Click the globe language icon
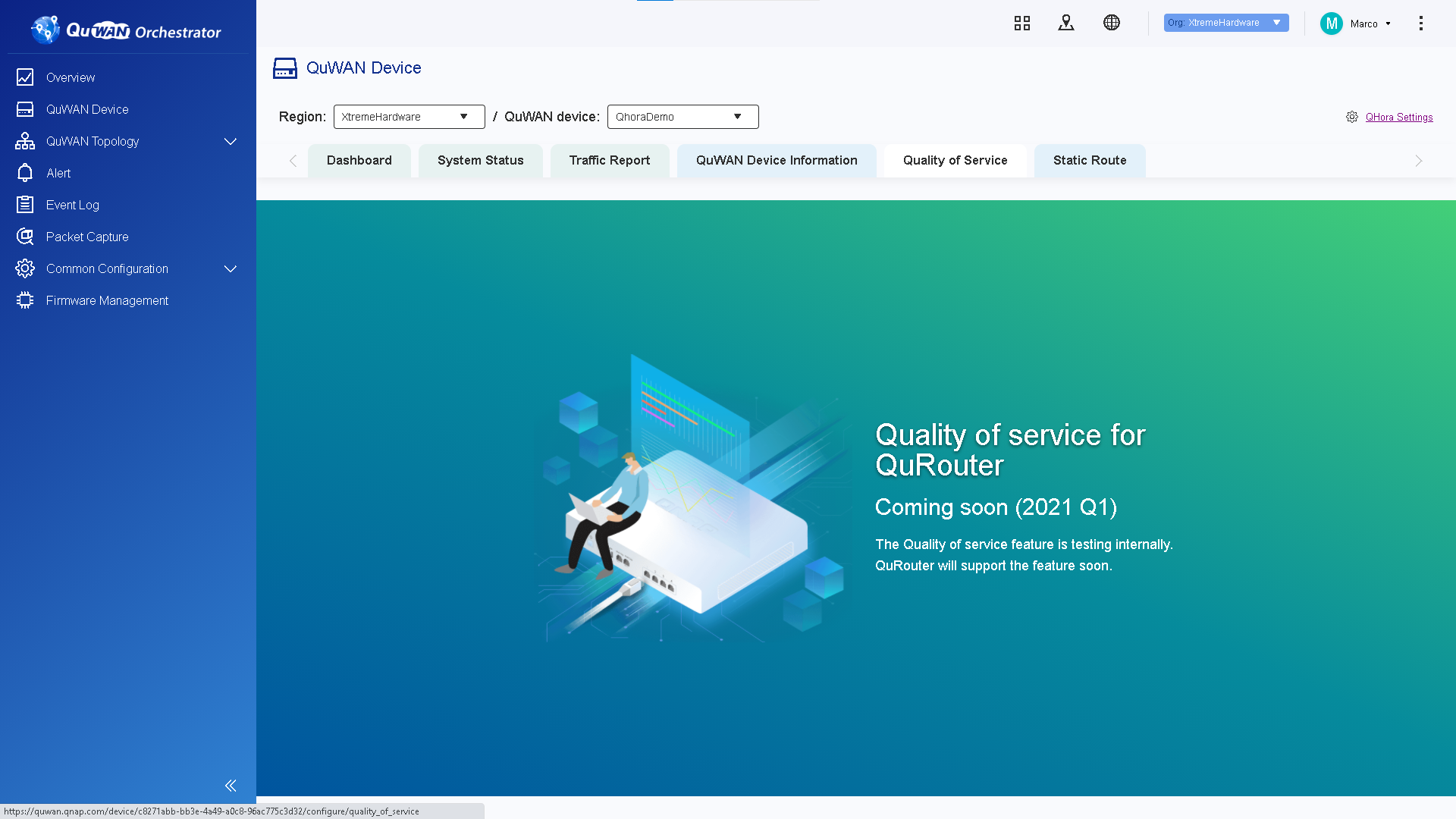Image resolution: width=1456 pixels, height=819 pixels. pyautogui.click(x=1111, y=23)
